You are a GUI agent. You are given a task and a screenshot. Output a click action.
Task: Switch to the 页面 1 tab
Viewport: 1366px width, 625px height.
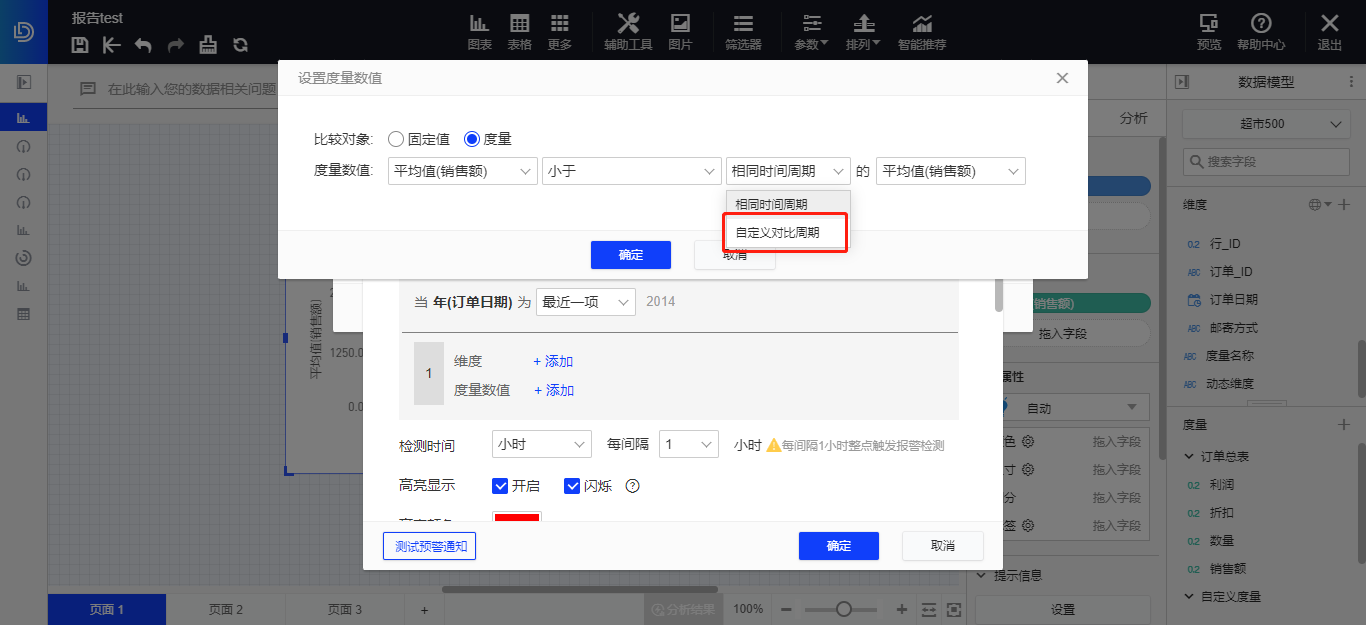107,609
